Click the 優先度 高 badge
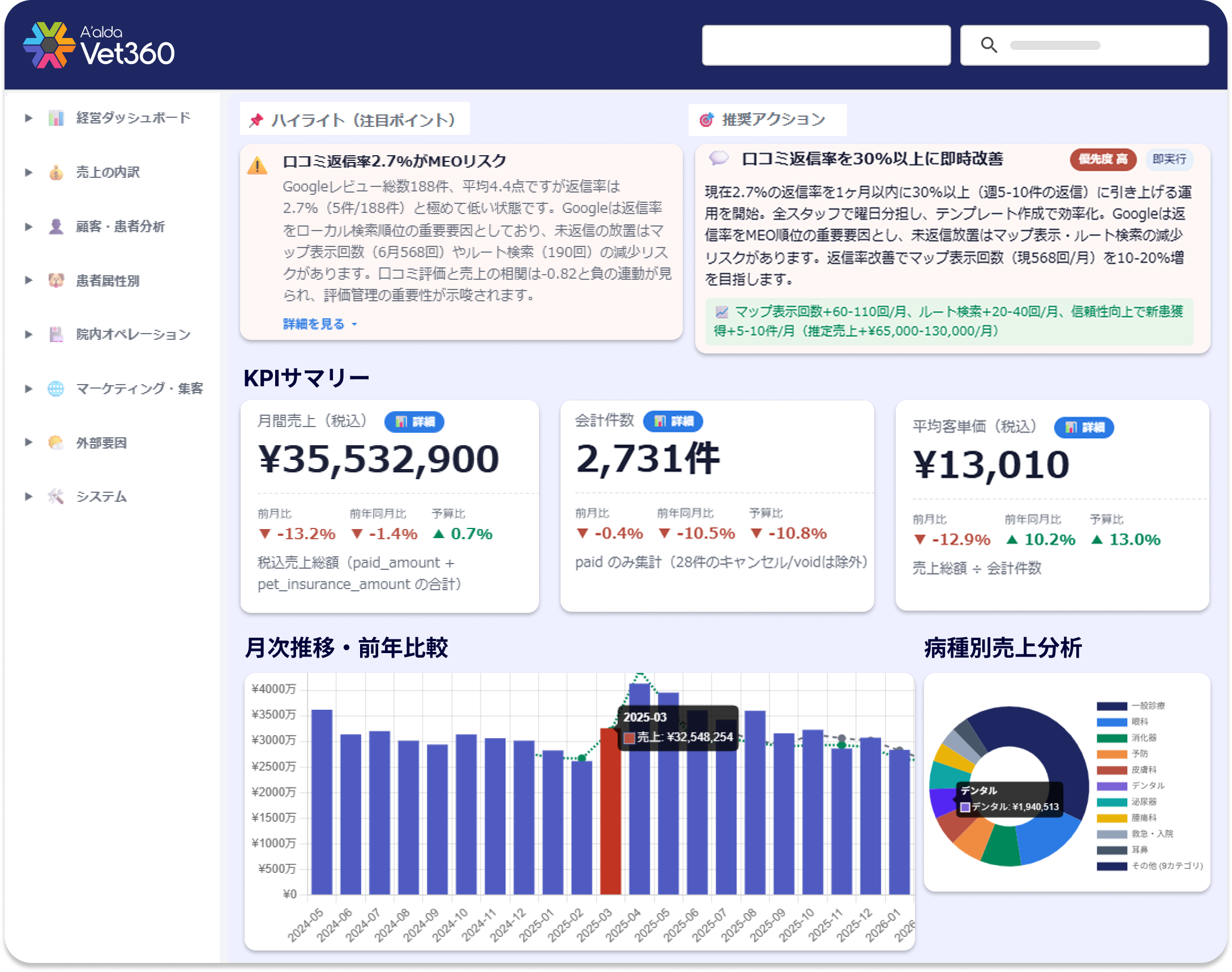 1103,159
